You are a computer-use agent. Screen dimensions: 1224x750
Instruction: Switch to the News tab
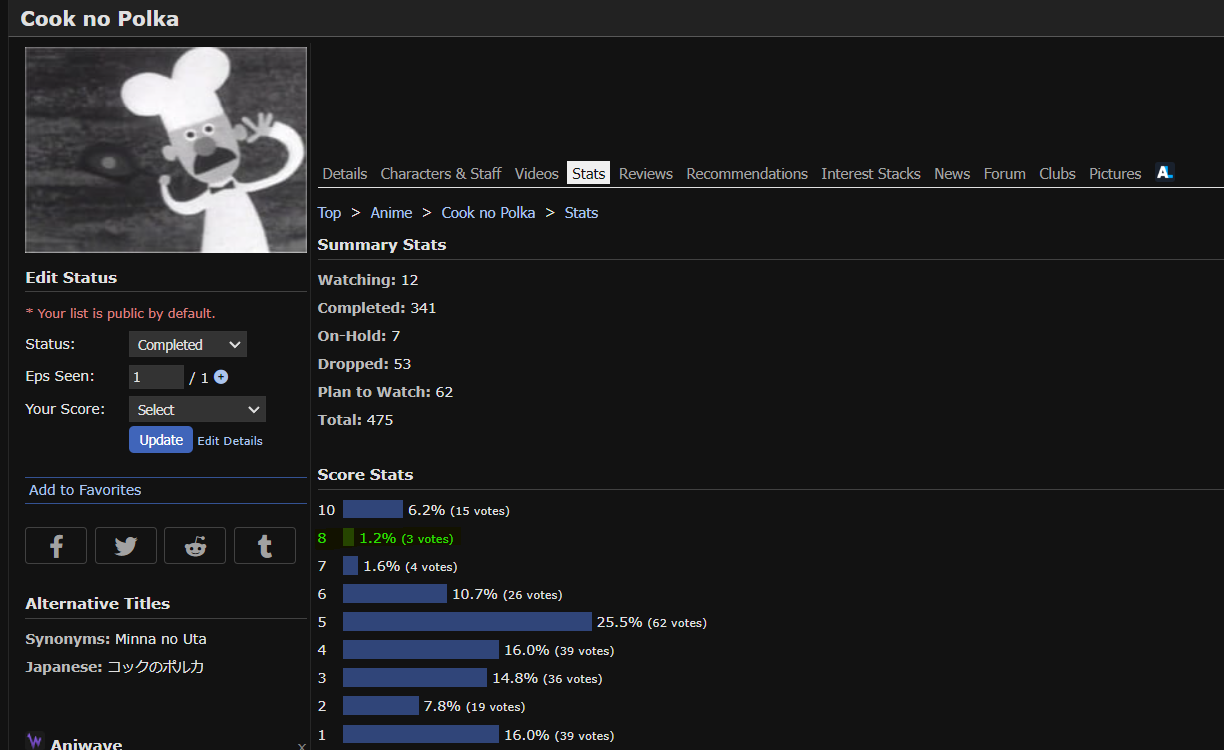(952, 173)
